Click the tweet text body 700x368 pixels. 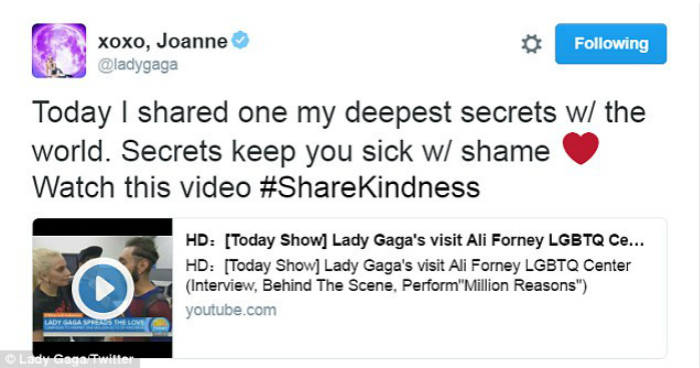click(339, 150)
